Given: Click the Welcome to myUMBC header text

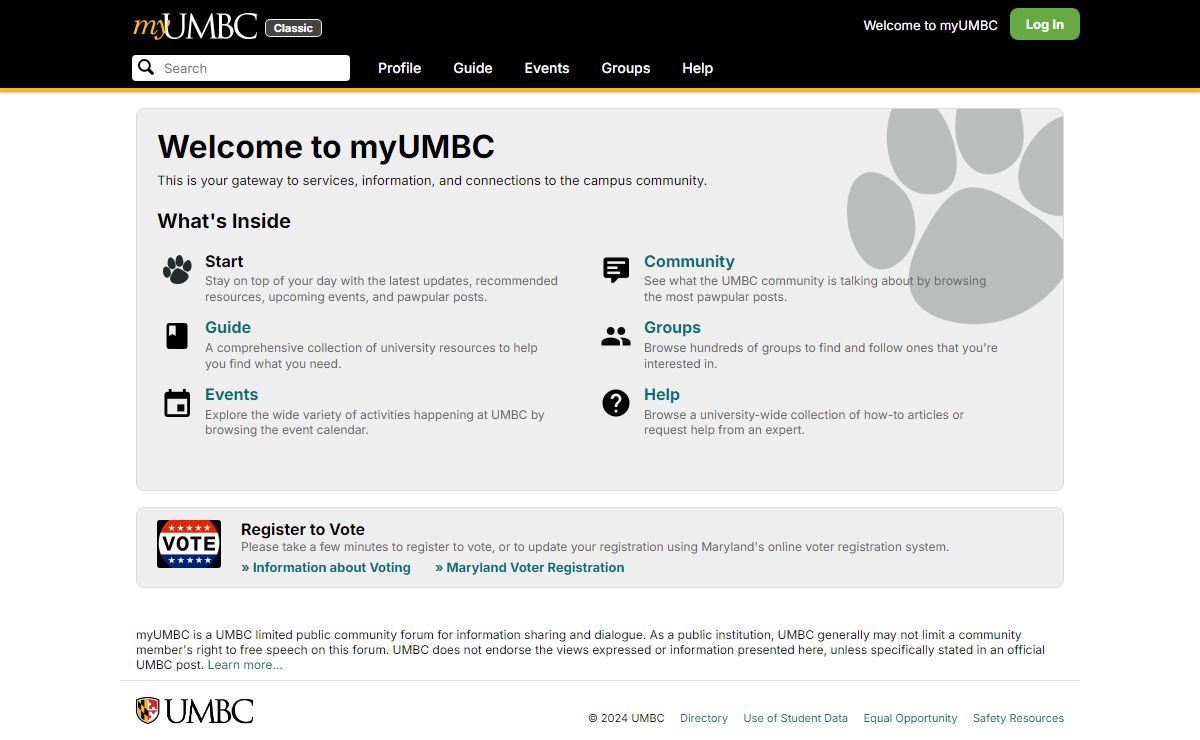Looking at the screenshot, I should click(x=931, y=25).
